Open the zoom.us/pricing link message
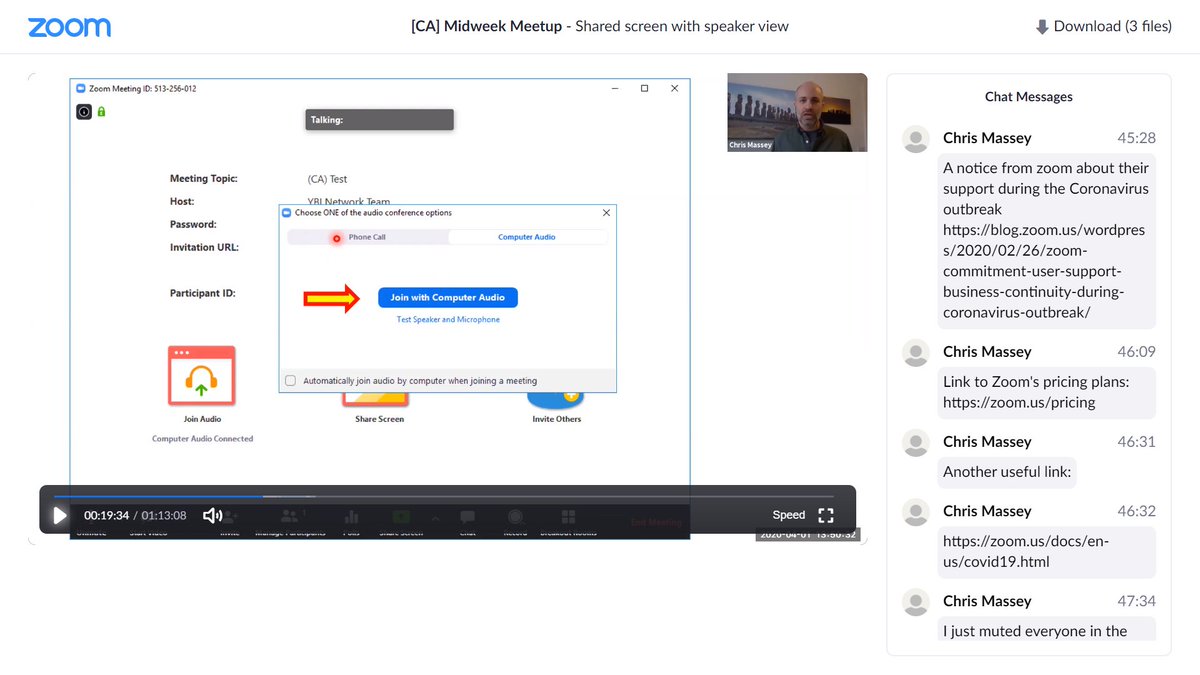The height and width of the screenshot is (675, 1200). (x=1046, y=392)
